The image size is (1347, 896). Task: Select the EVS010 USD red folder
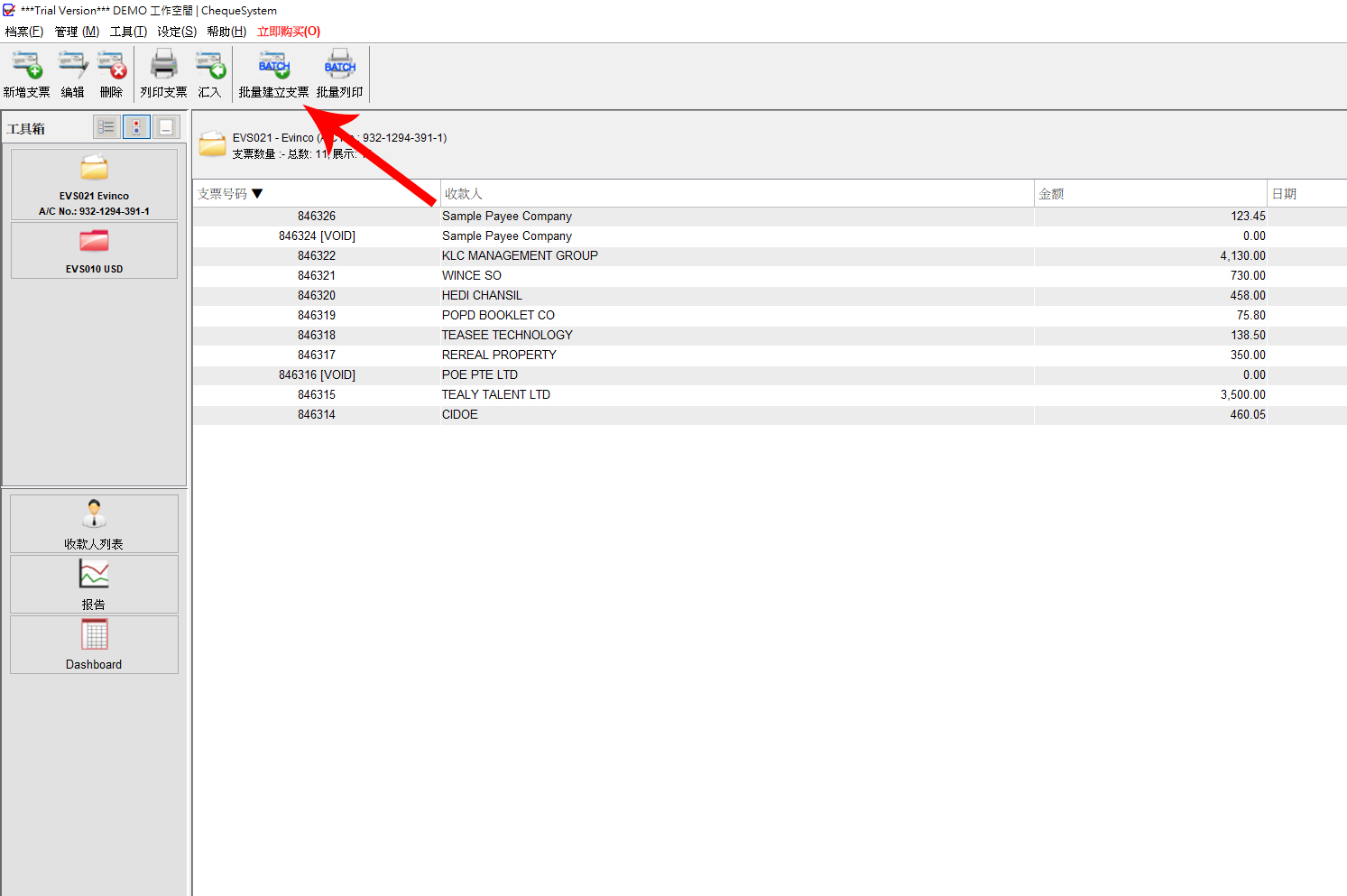click(x=94, y=251)
